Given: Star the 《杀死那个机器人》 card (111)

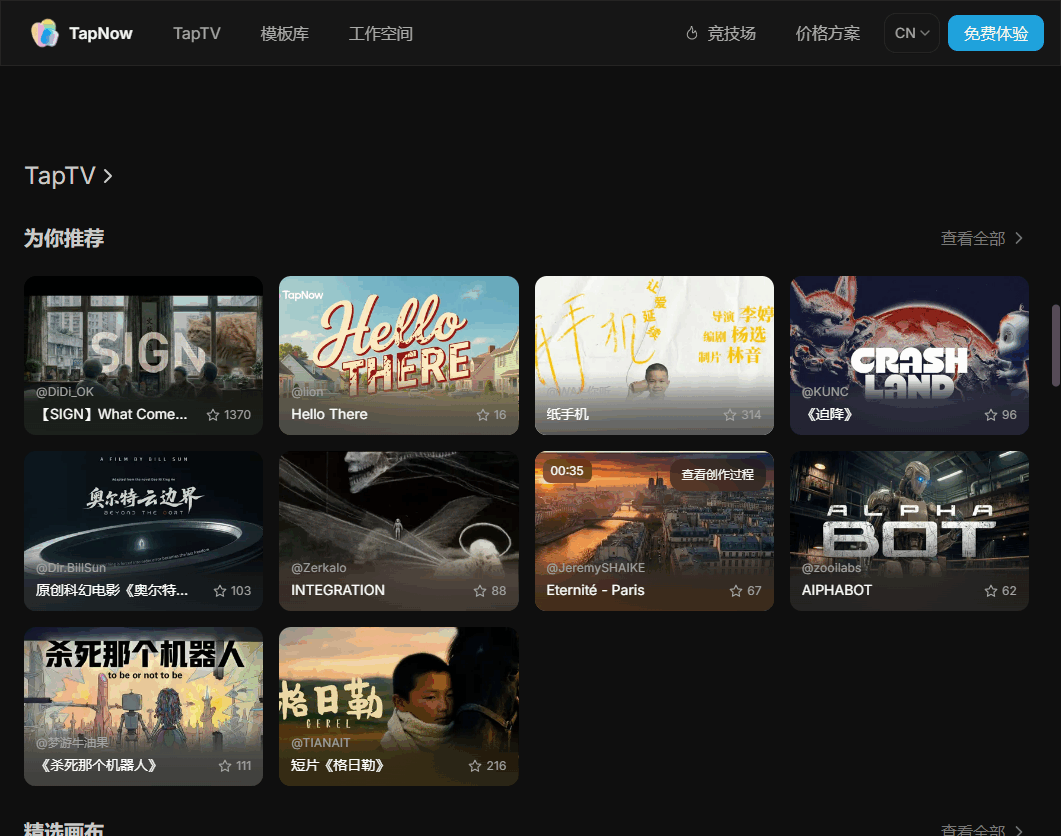Looking at the screenshot, I should (x=225, y=766).
